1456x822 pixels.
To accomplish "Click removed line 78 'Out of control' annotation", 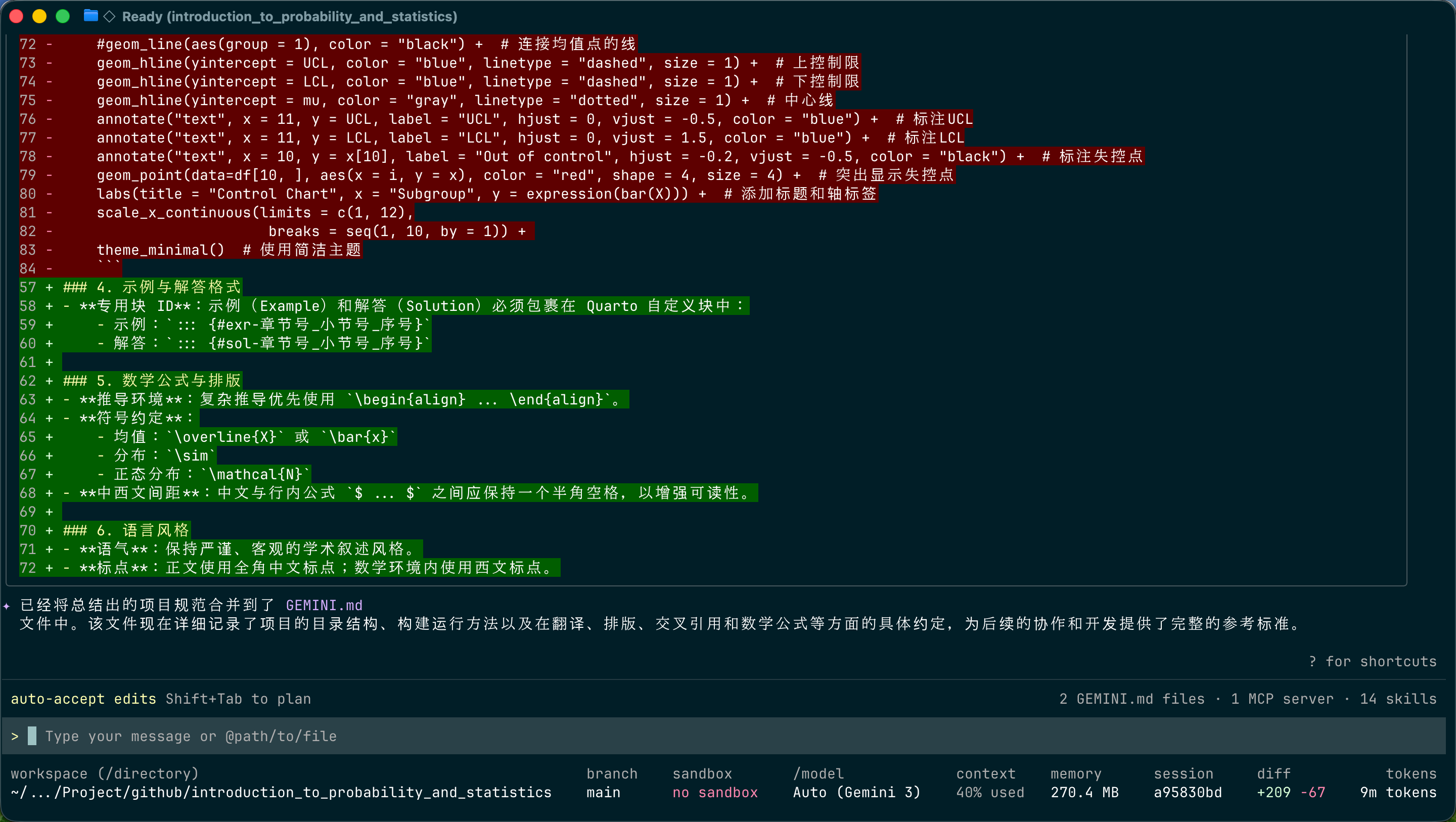I will [x=581, y=156].
